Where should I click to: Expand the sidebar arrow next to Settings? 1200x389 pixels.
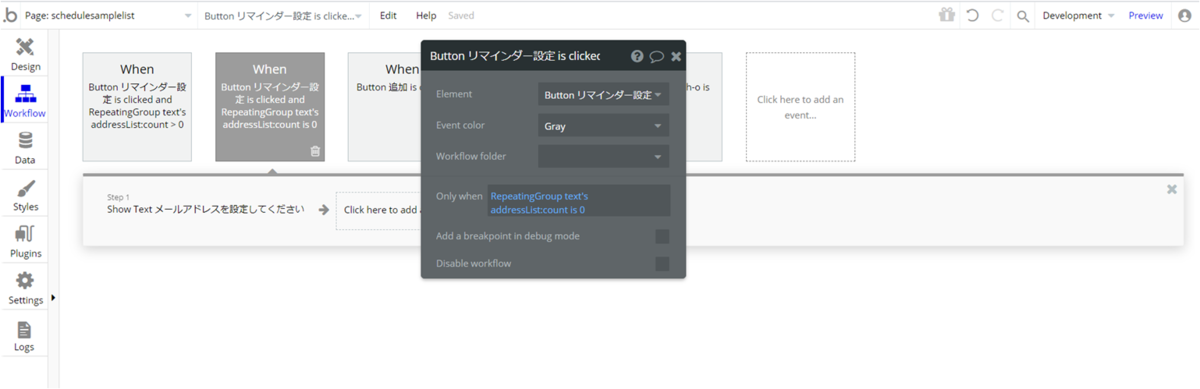(53, 298)
